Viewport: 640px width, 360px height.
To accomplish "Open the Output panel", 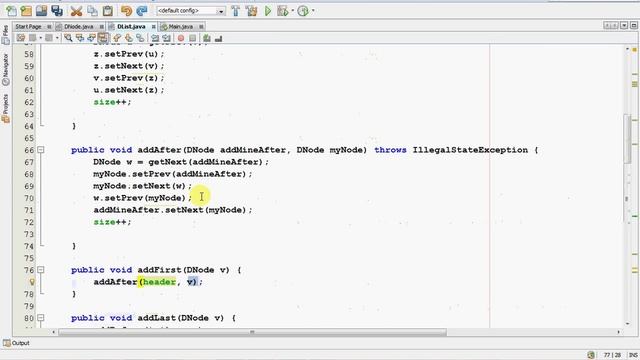I will pyautogui.click(x=16, y=343).
